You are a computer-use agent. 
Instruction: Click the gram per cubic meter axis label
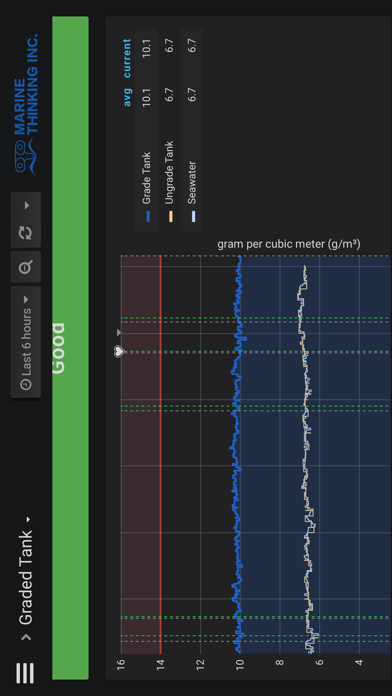click(289, 244)
